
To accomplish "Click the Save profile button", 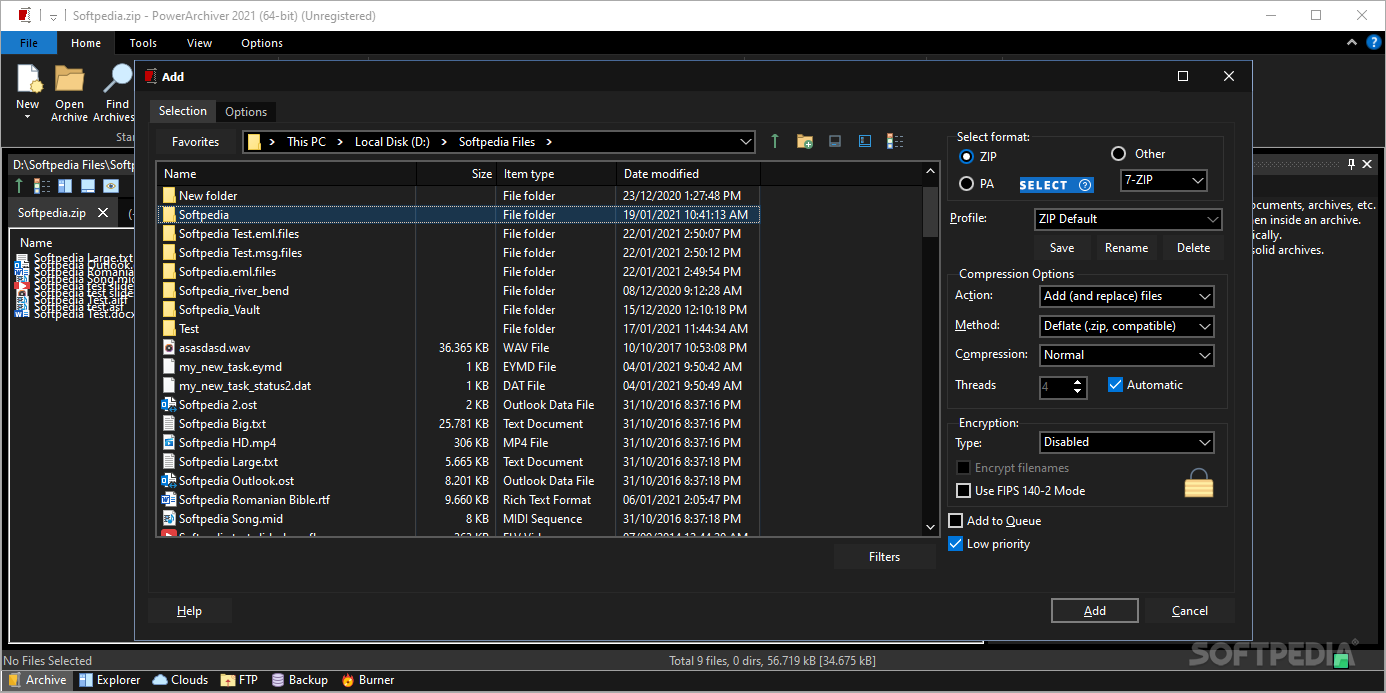I will tap(1062, 248).
